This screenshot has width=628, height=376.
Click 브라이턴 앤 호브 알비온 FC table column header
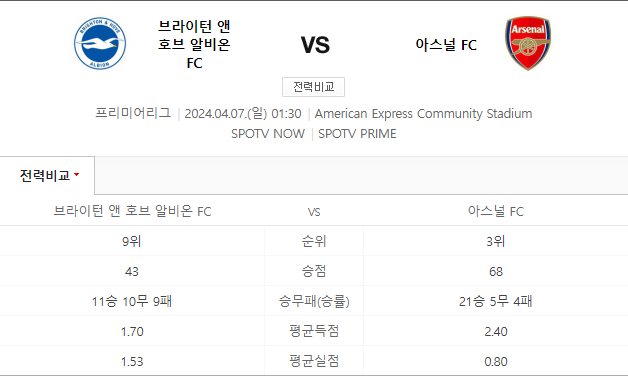[132, 211]
